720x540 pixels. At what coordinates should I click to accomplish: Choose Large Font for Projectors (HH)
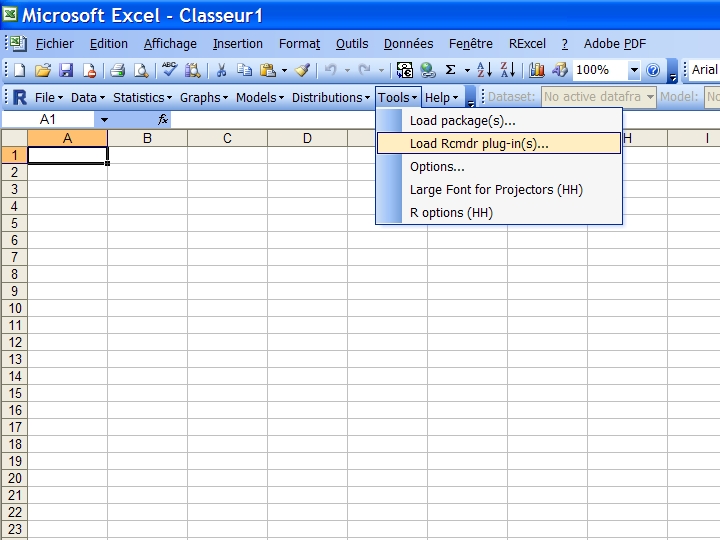[499, 190]
